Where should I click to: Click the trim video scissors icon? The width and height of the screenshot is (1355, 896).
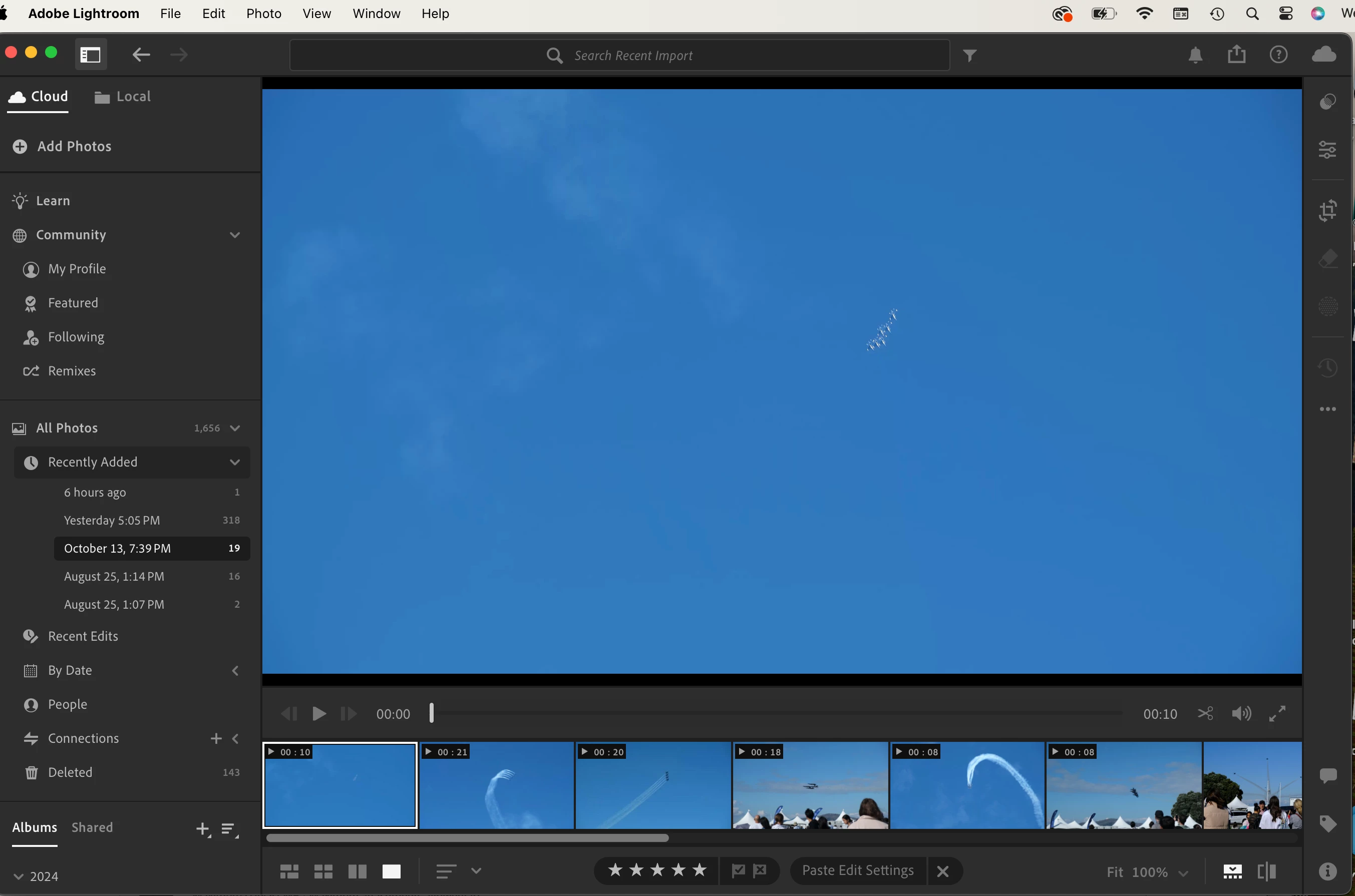point(1205,713)
